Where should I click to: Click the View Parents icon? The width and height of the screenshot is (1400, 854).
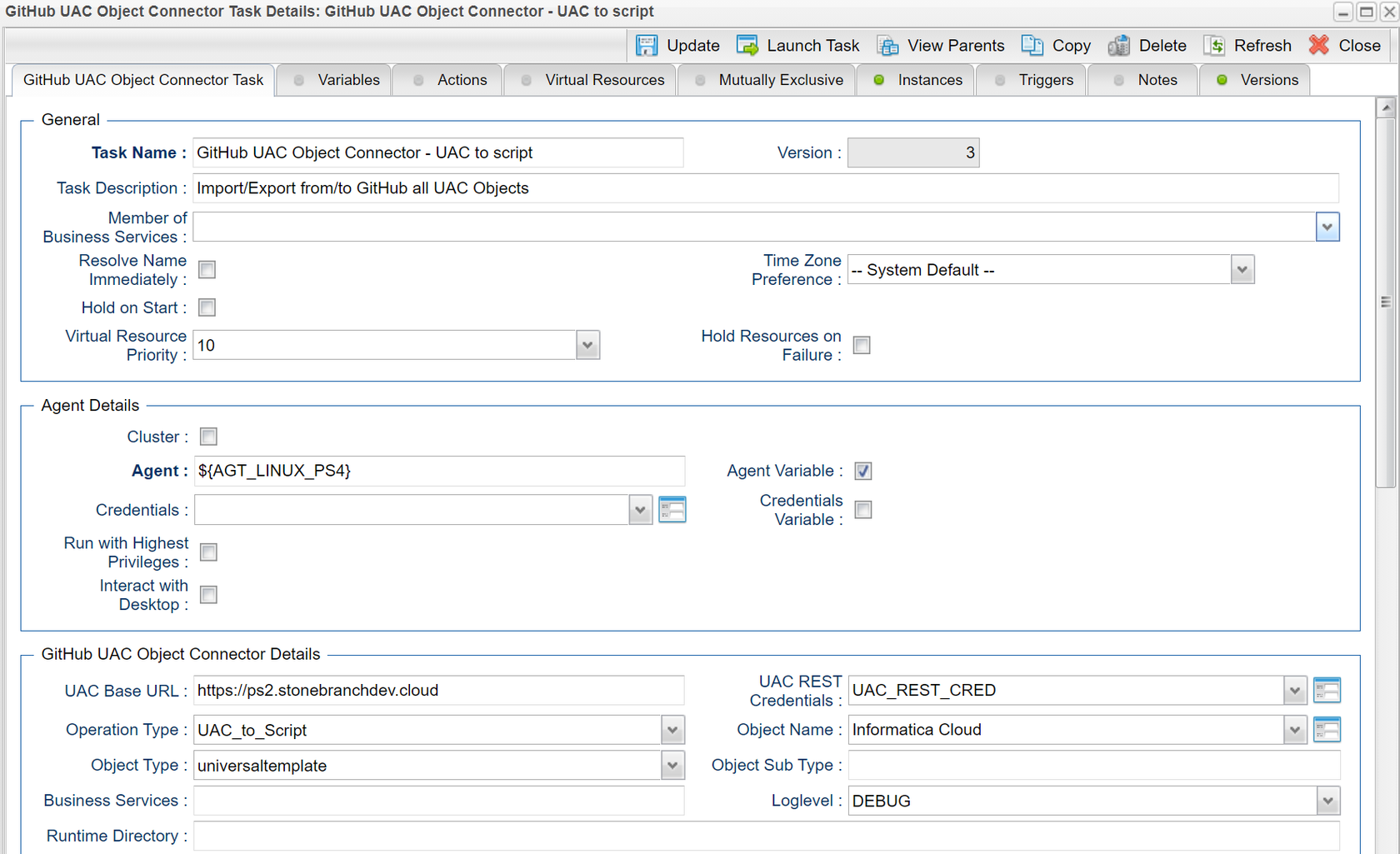tap(887, 46)
